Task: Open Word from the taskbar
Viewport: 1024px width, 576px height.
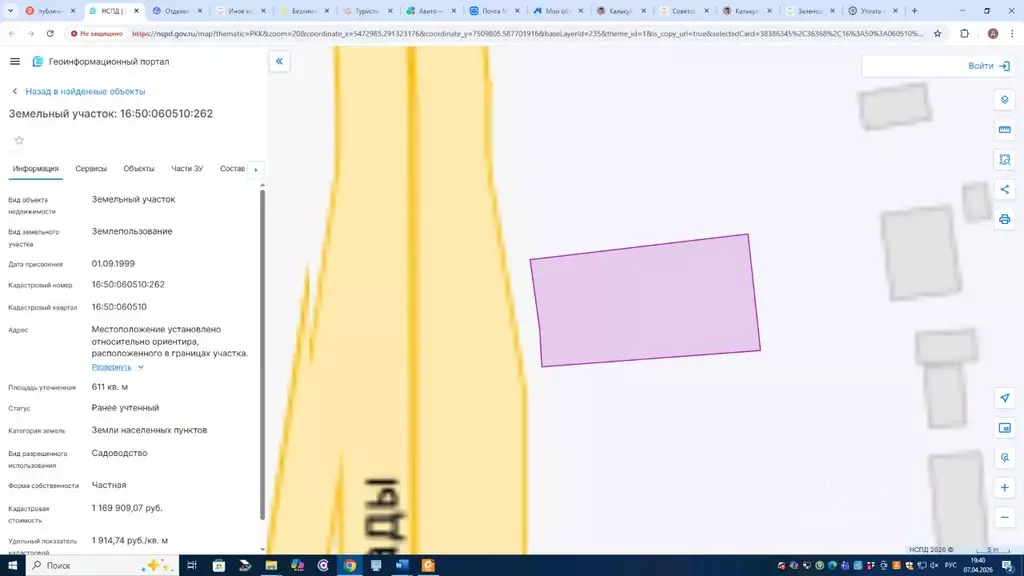Action: coord(402,566)
